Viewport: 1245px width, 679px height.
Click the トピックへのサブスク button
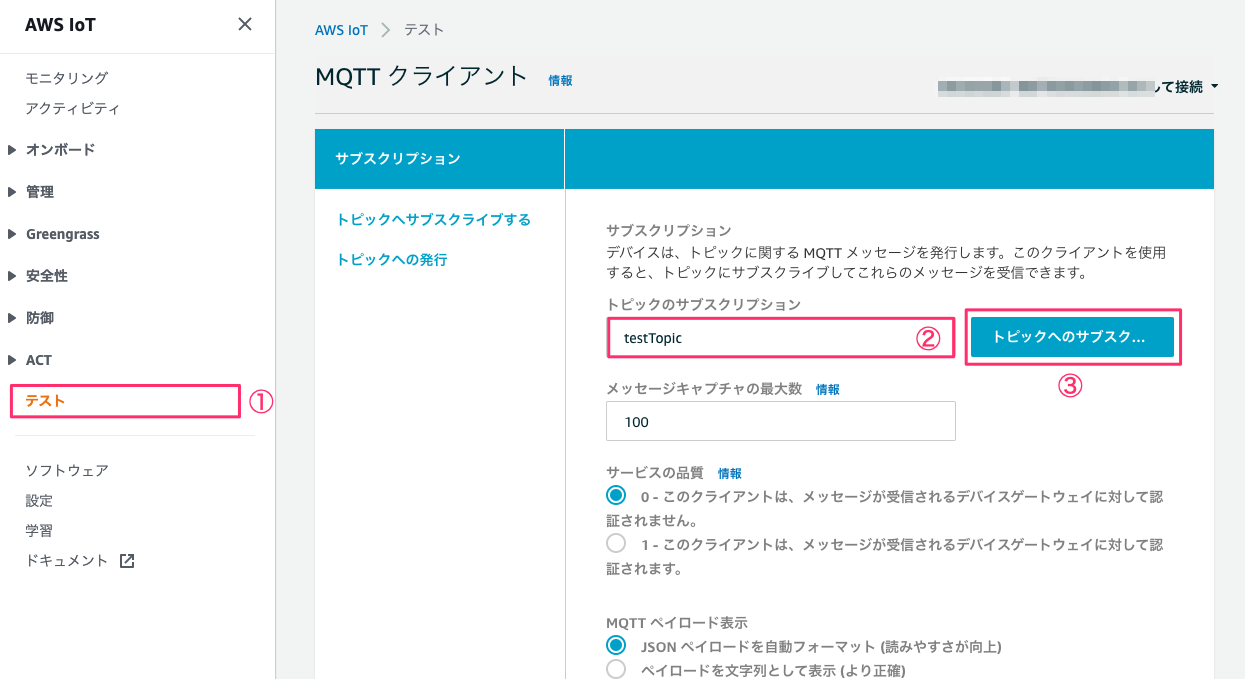coord(1071,337)
